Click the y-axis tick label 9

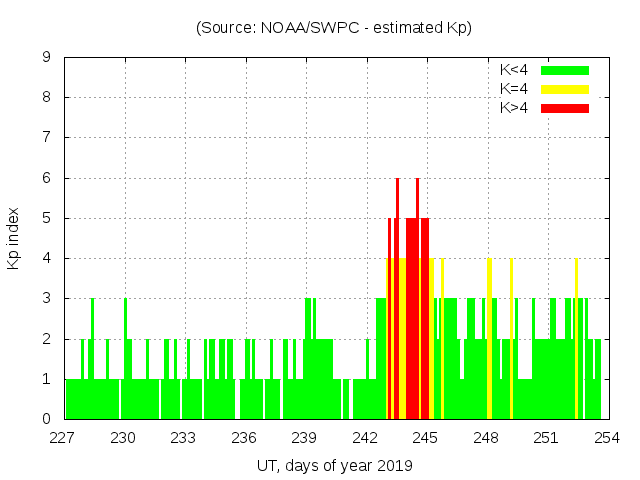[46, 58]
